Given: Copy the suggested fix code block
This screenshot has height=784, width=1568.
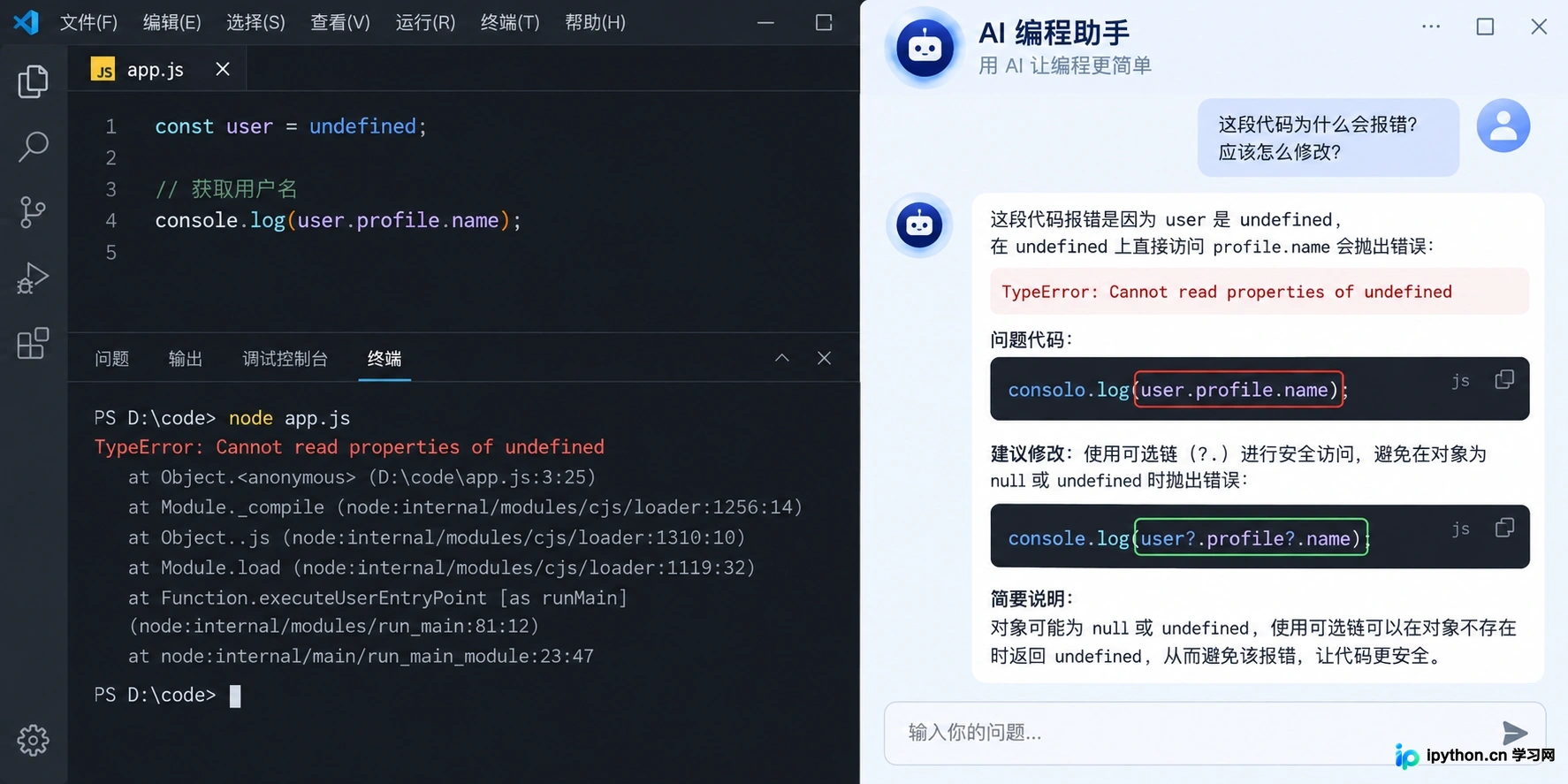Looking at the screenshot, I should (x=1504, y=528).
